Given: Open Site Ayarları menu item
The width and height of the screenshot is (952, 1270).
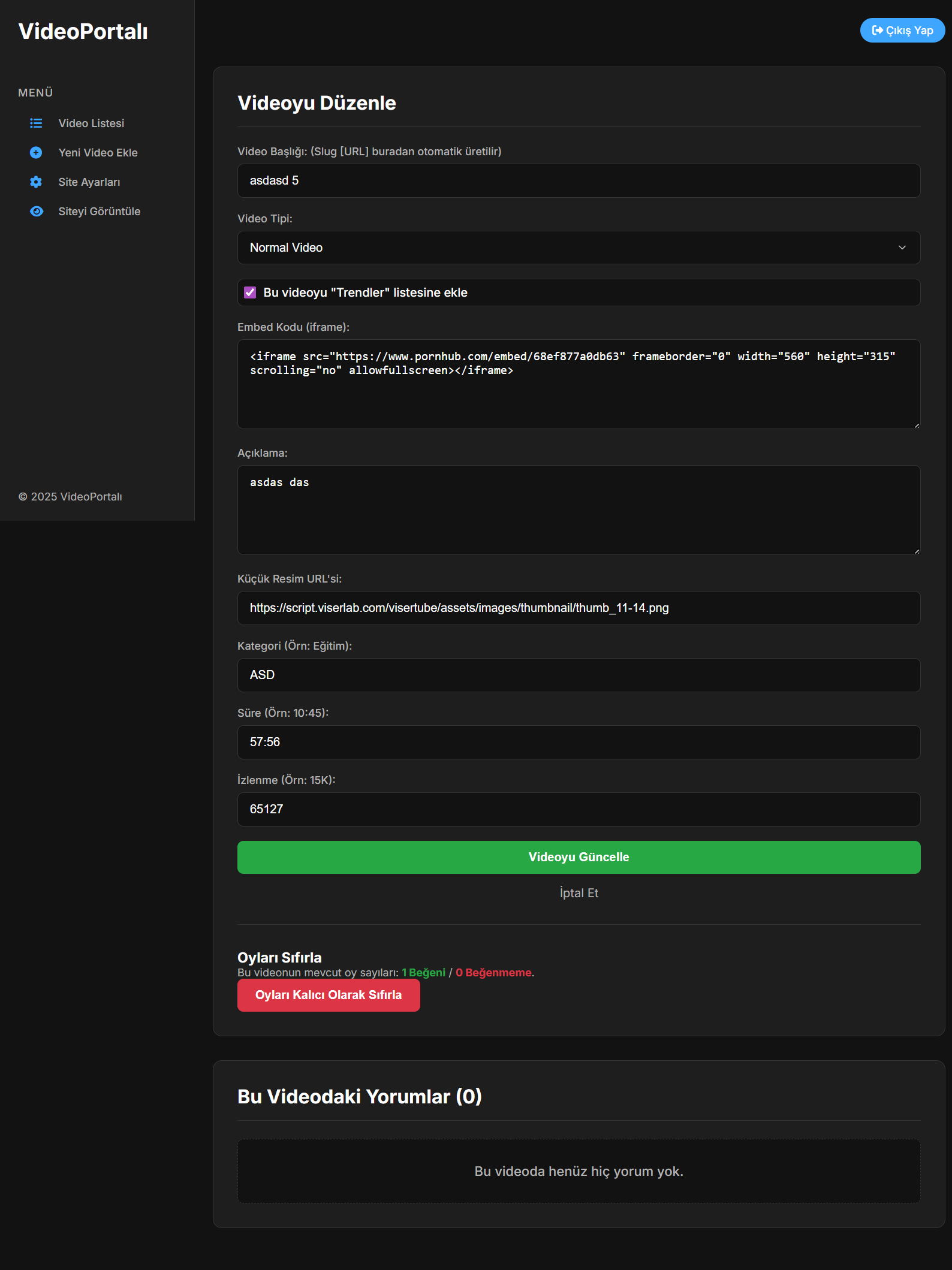Looking at the screenshot, I should tap(89, 182).
